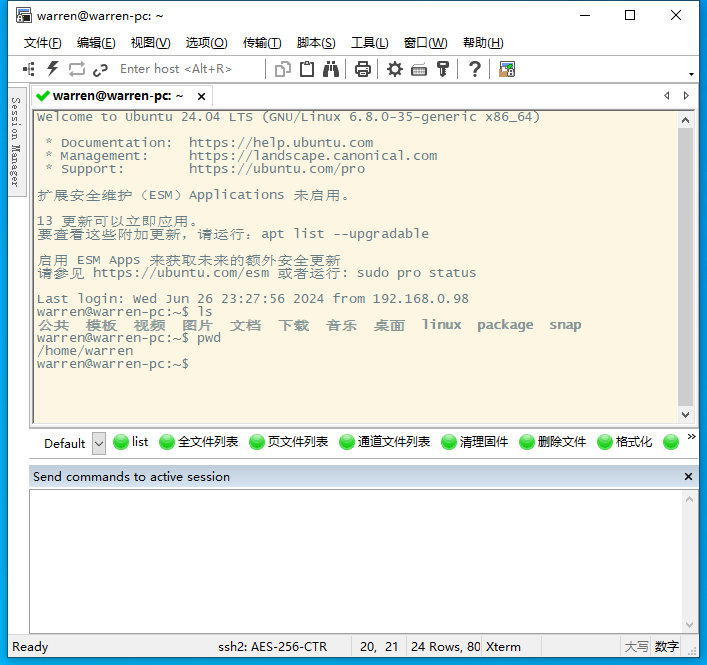The width and height of the screenshot is (707, 665).
Task: Click the Quick Connect lightning icon
Action: (x=53, y=69)
